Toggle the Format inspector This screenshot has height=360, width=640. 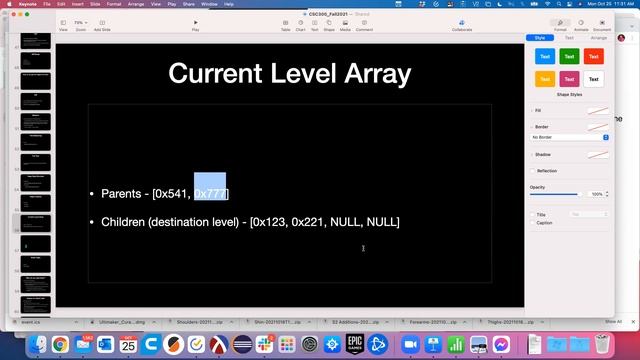[x=560, y=25]
